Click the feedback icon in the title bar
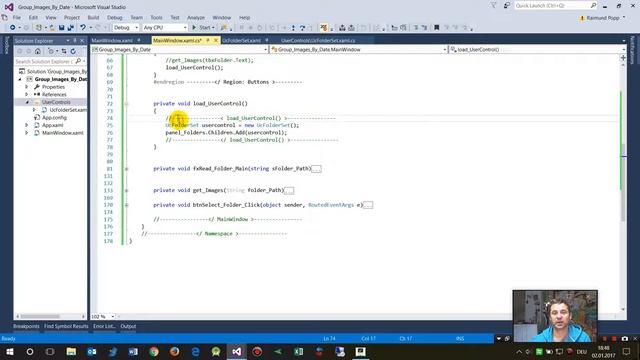640x360 pixels. point(507,5)
